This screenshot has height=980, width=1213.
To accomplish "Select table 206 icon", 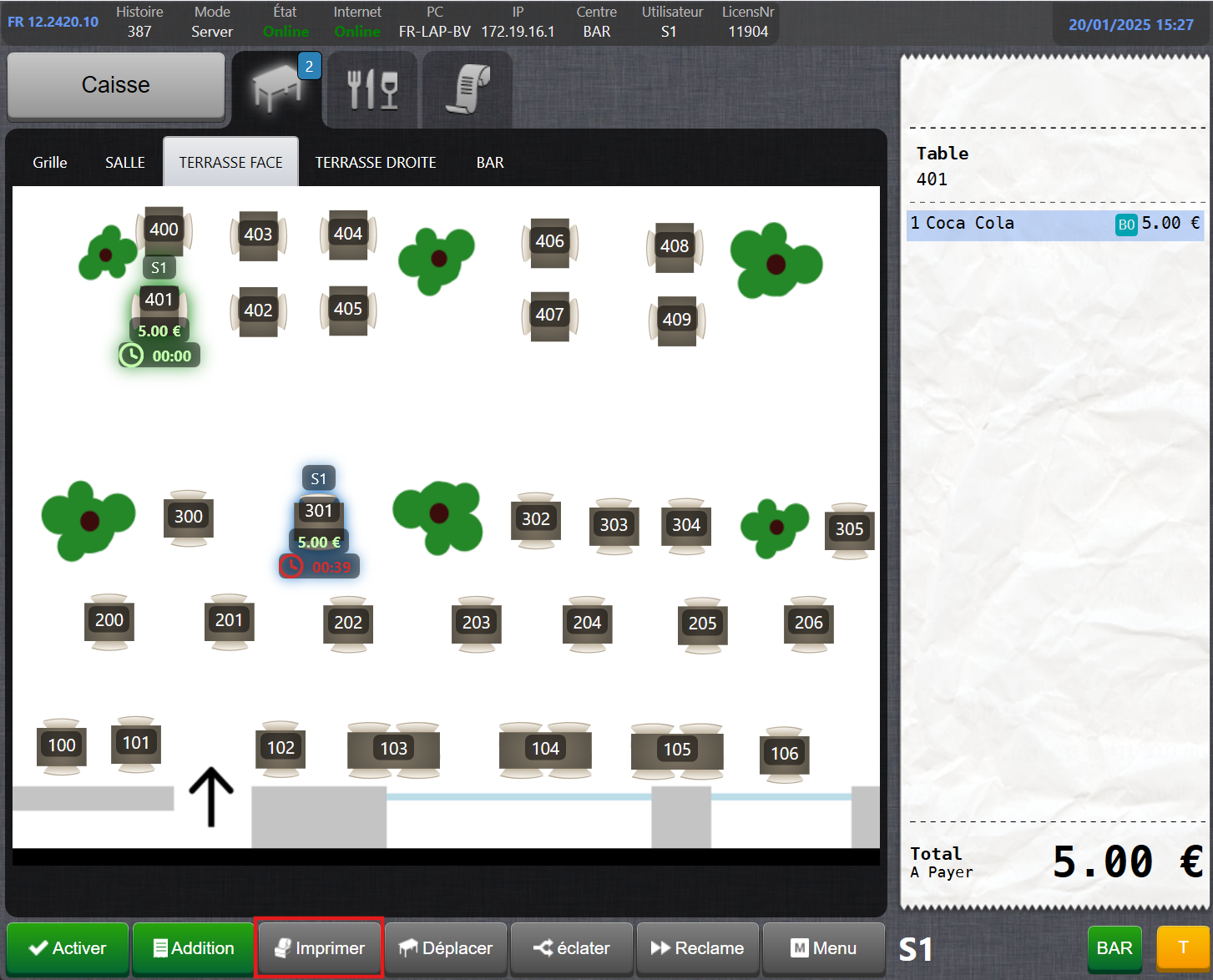I will coord(808,623).
